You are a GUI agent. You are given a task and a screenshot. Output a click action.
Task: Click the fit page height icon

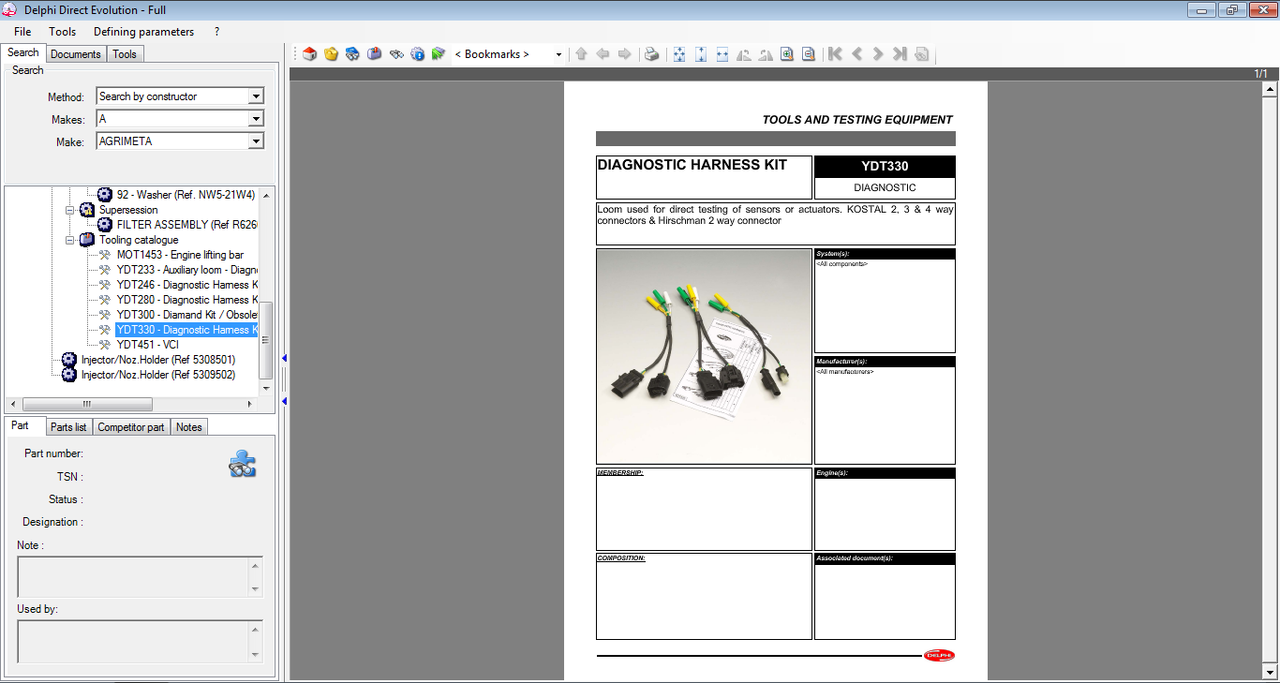coord(701,54)
